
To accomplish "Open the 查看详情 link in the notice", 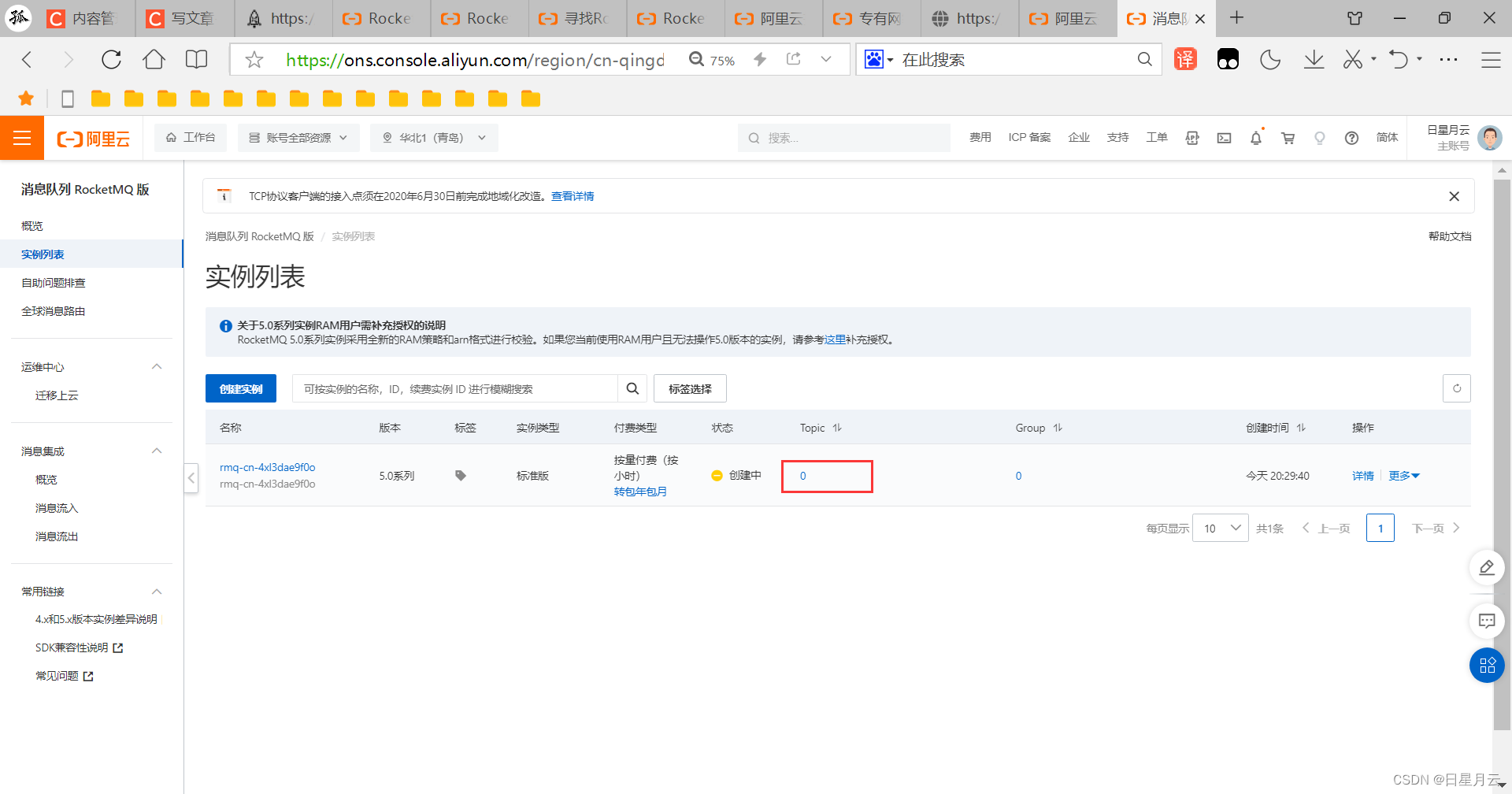I will tap(573, 196).
